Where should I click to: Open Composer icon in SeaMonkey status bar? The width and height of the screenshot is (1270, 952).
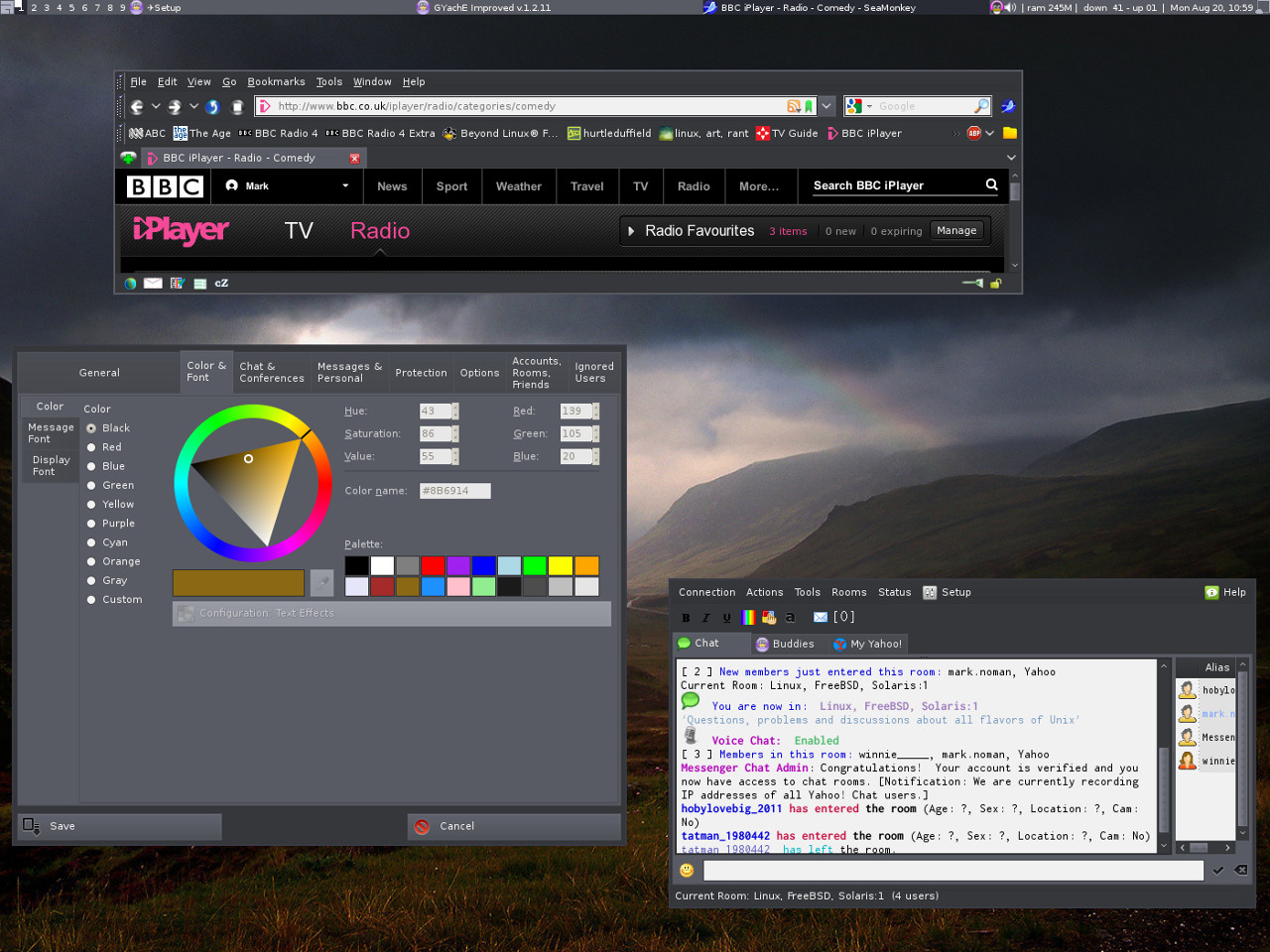178,284
